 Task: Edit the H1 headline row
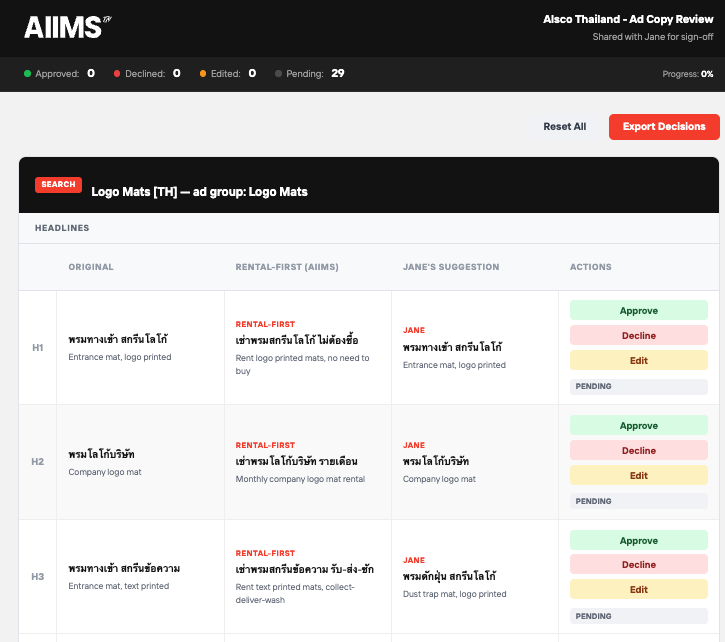coord(639,360)
